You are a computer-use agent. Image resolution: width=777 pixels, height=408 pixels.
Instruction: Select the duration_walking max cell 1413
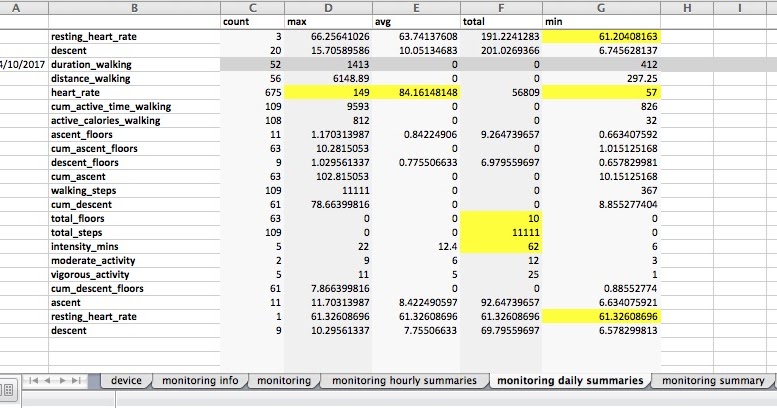[x=328, y=64]
